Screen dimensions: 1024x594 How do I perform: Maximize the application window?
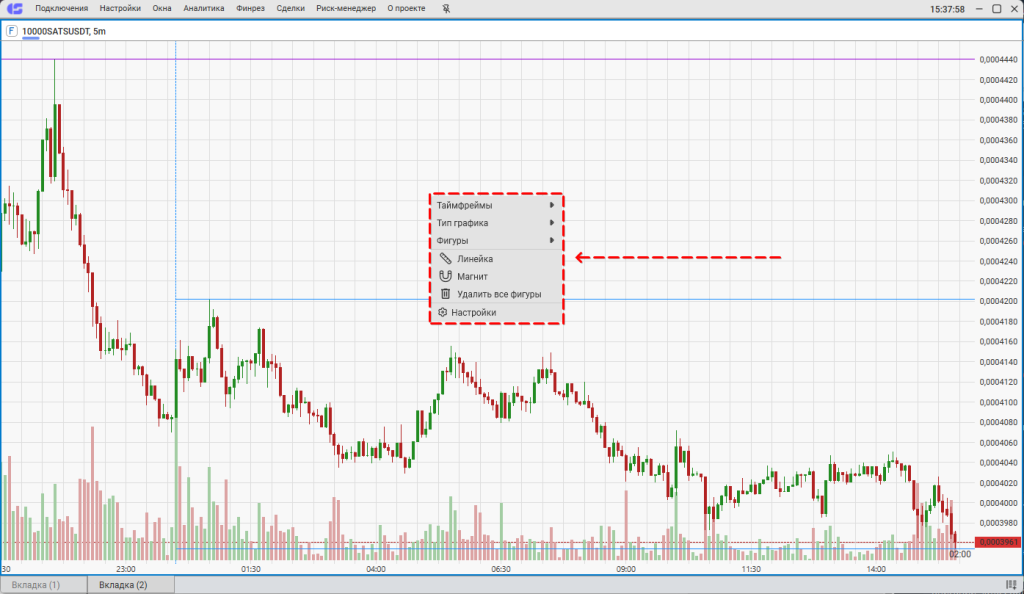click(997, 8)
